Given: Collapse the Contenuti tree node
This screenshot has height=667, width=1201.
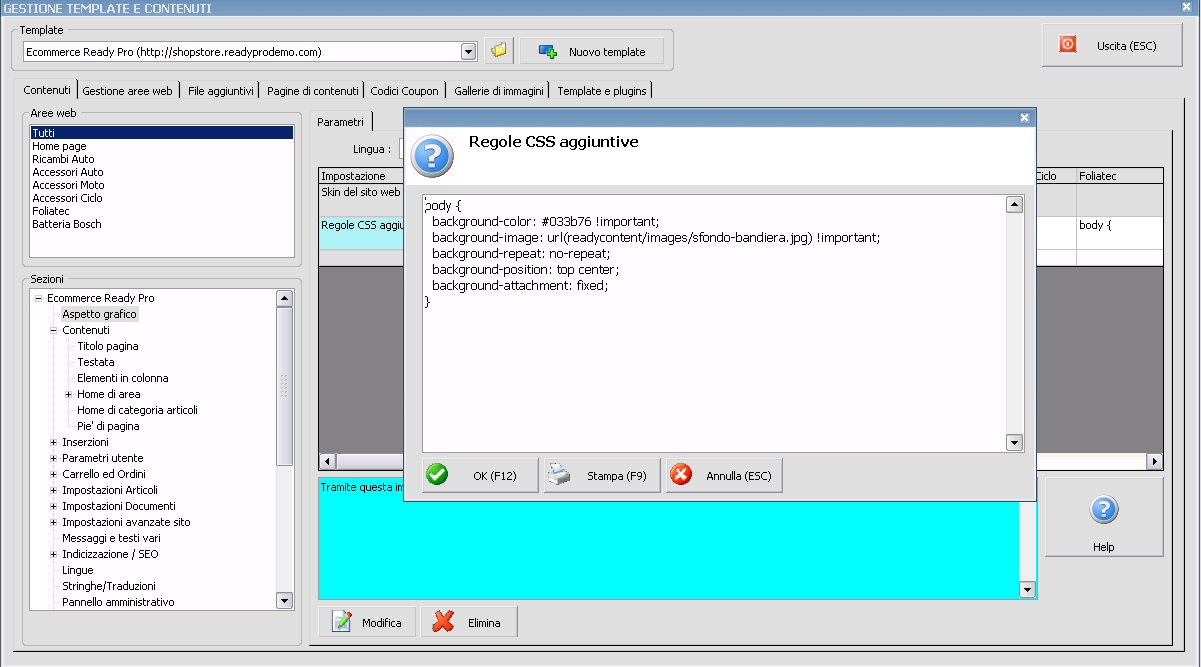Looking at the screenshot, I should [x=54, y=330].
